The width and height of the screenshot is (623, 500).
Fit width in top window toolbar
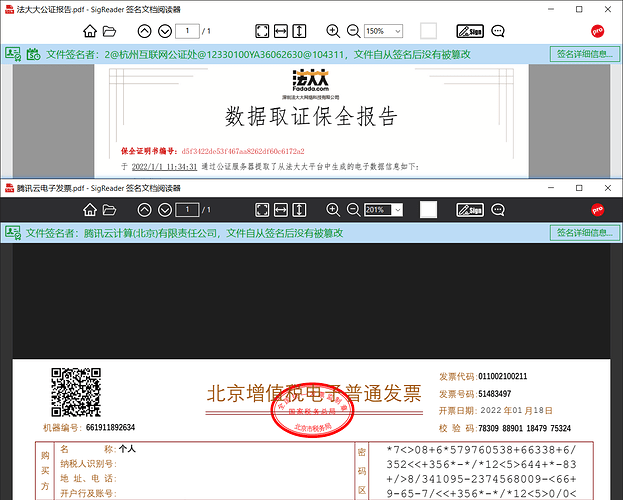[281, 31]
